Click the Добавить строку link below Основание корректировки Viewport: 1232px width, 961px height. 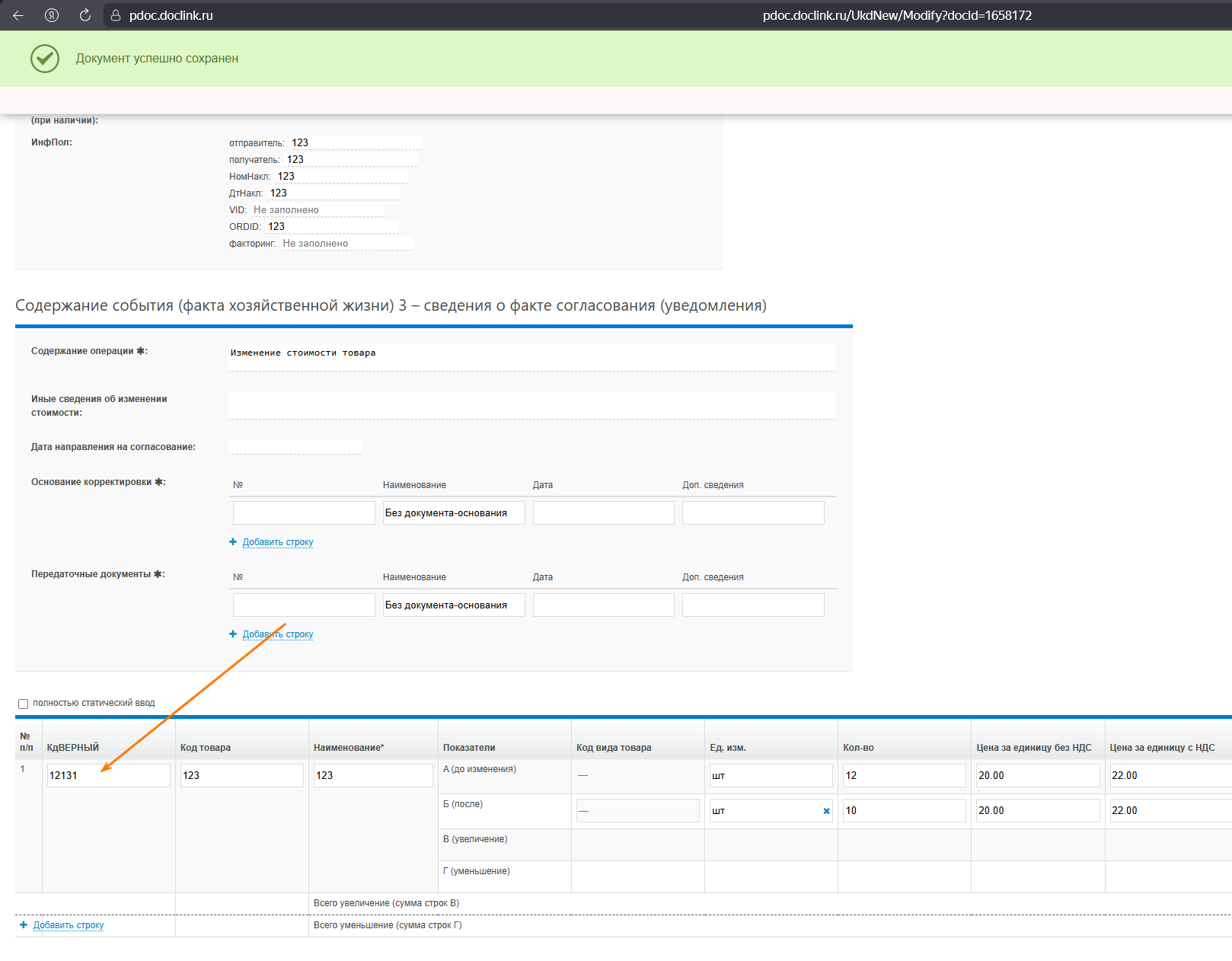278,542
